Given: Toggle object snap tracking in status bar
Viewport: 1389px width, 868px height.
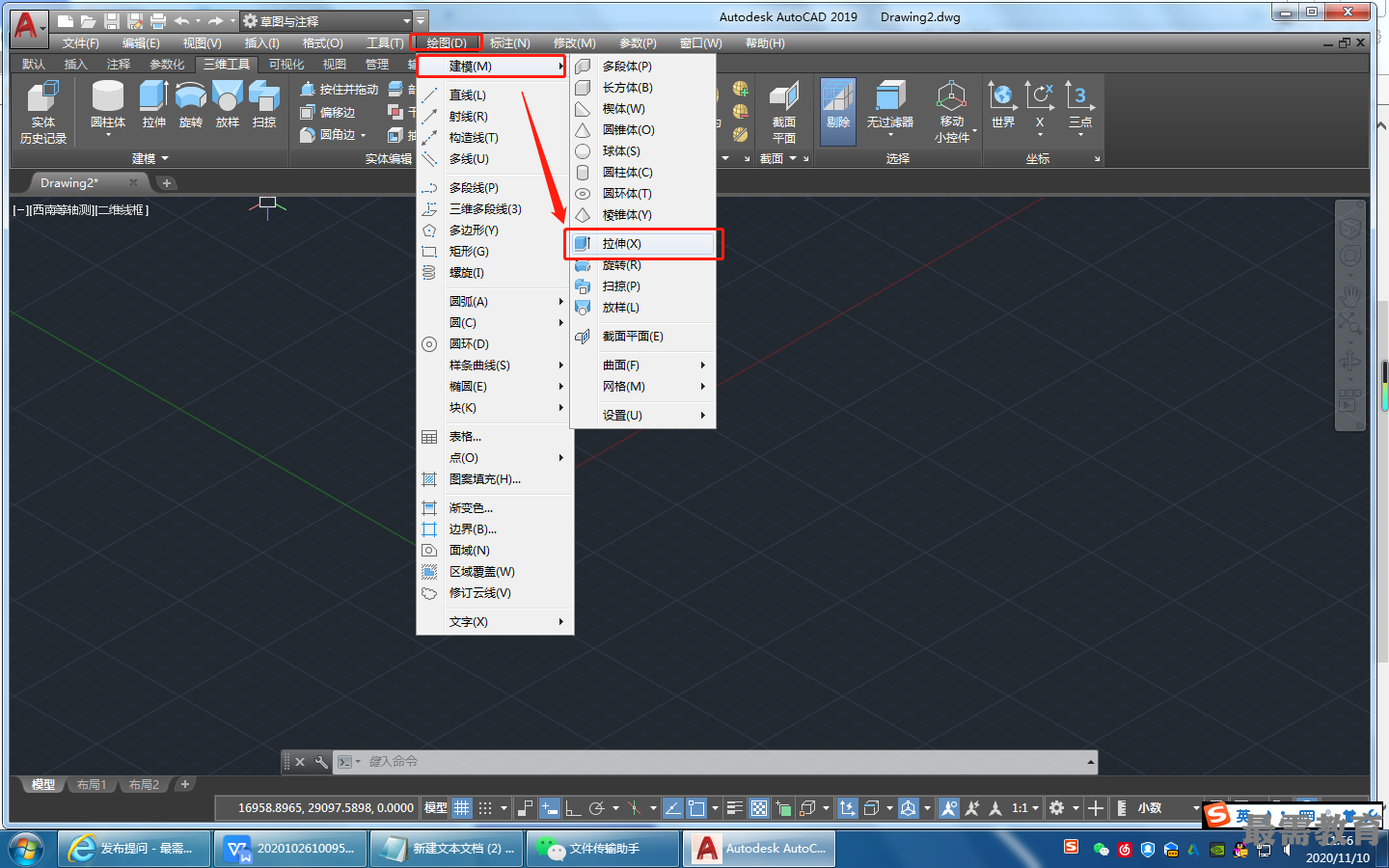Looking at the screenshot, I should 672,808.
